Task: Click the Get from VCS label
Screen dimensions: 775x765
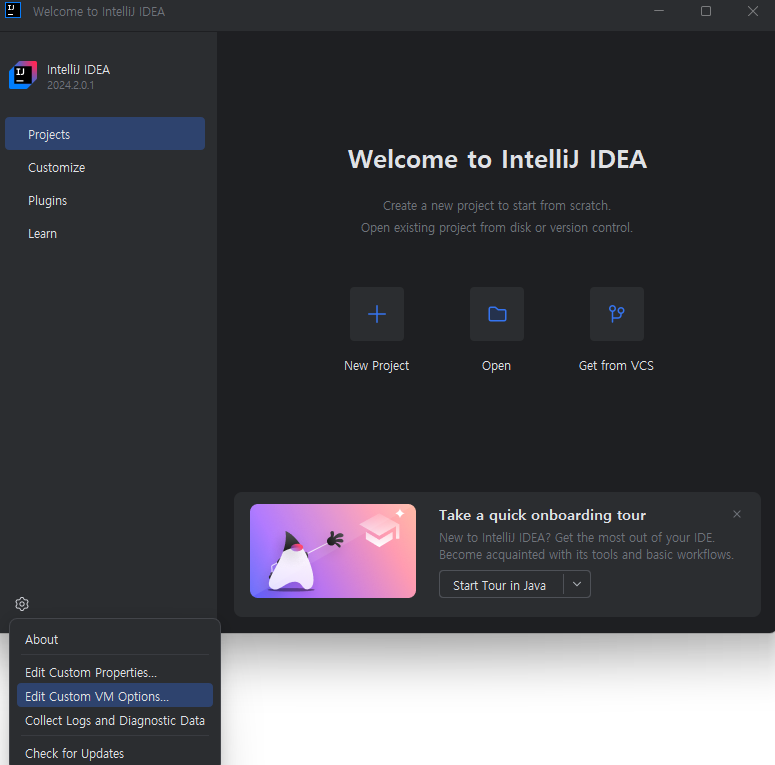Action: [616, 366]
